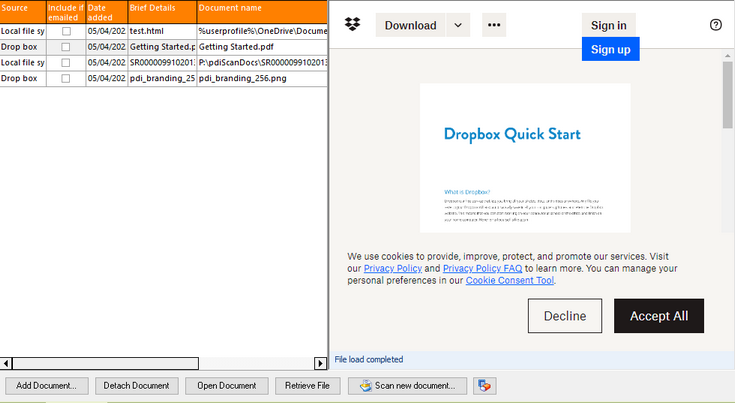The image size is (735, 403).
Task: Click the File load completed status text
Action: [369, 359]
